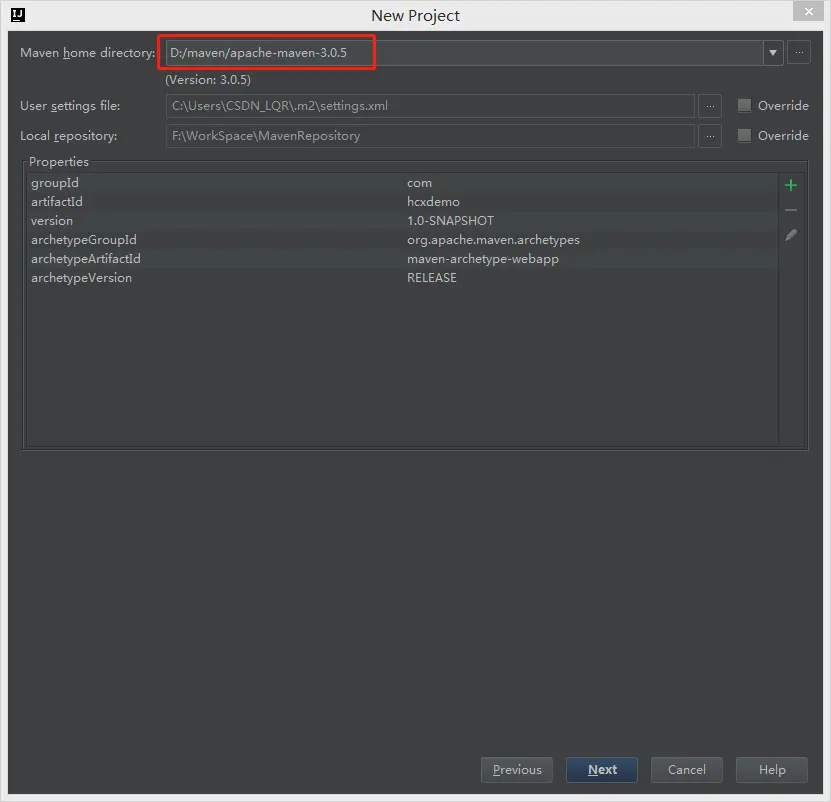Click the value 'maven-archetype-webapp'

pyautogui.click(x=482, y=259)
